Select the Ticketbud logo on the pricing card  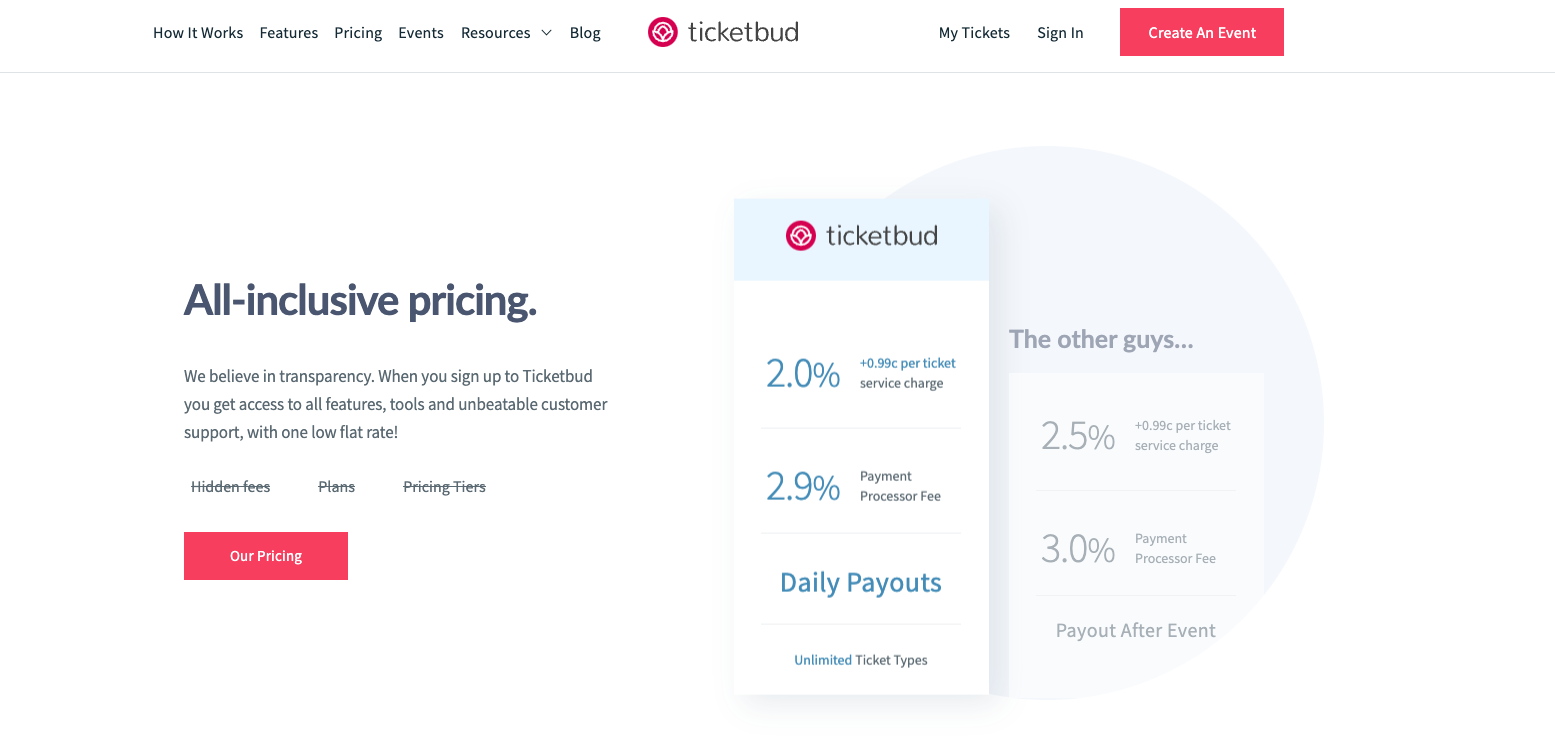pyautogui.click(x=861, y=236)
